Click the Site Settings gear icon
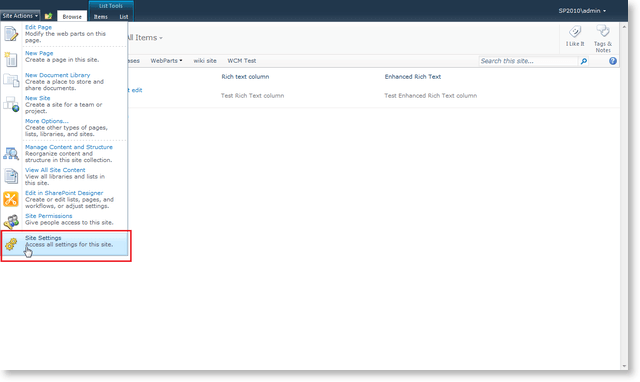 pos(11,244)
